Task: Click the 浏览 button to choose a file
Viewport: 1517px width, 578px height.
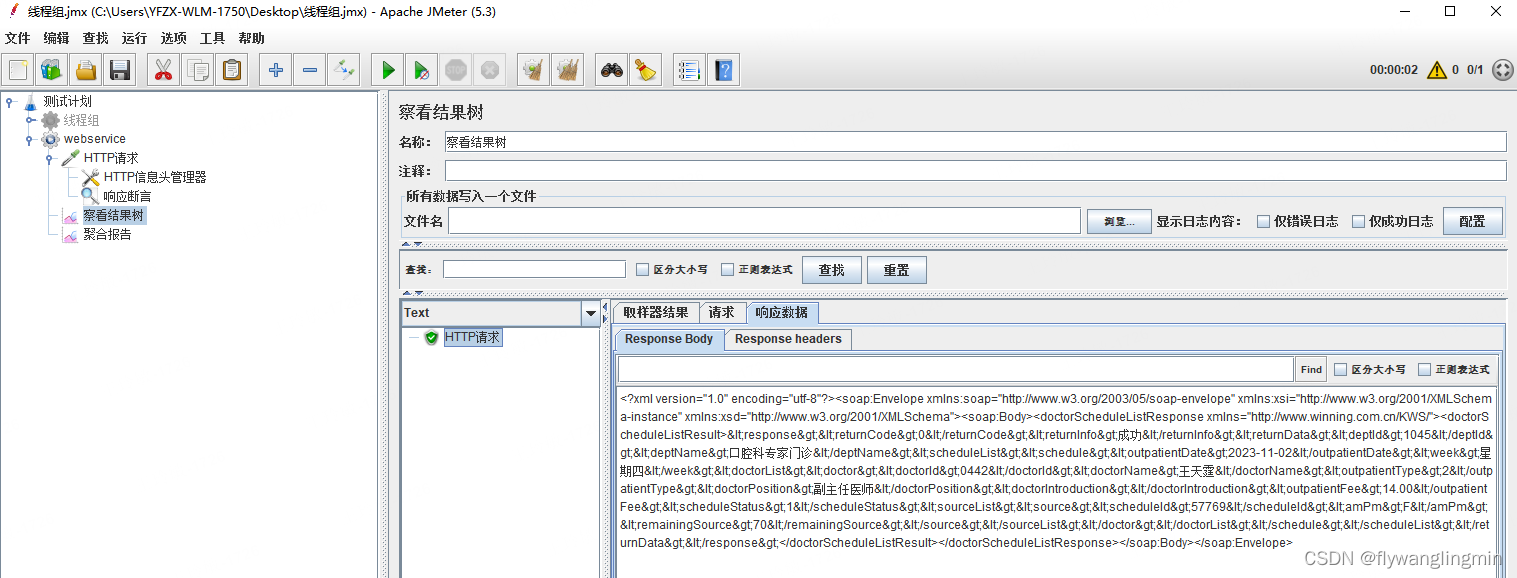Action: [1118, 220]
